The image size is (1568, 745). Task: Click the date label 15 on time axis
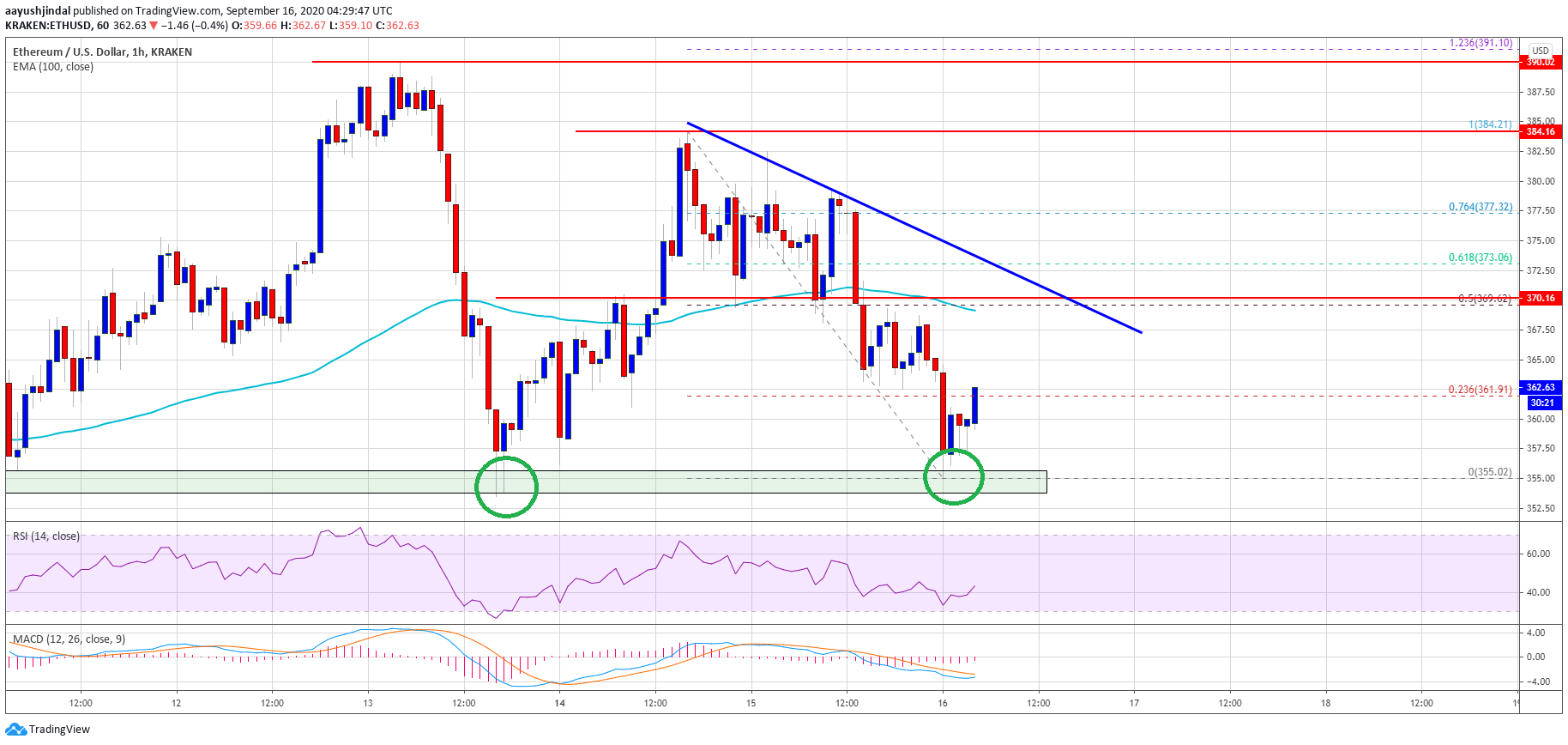point(751,703)
